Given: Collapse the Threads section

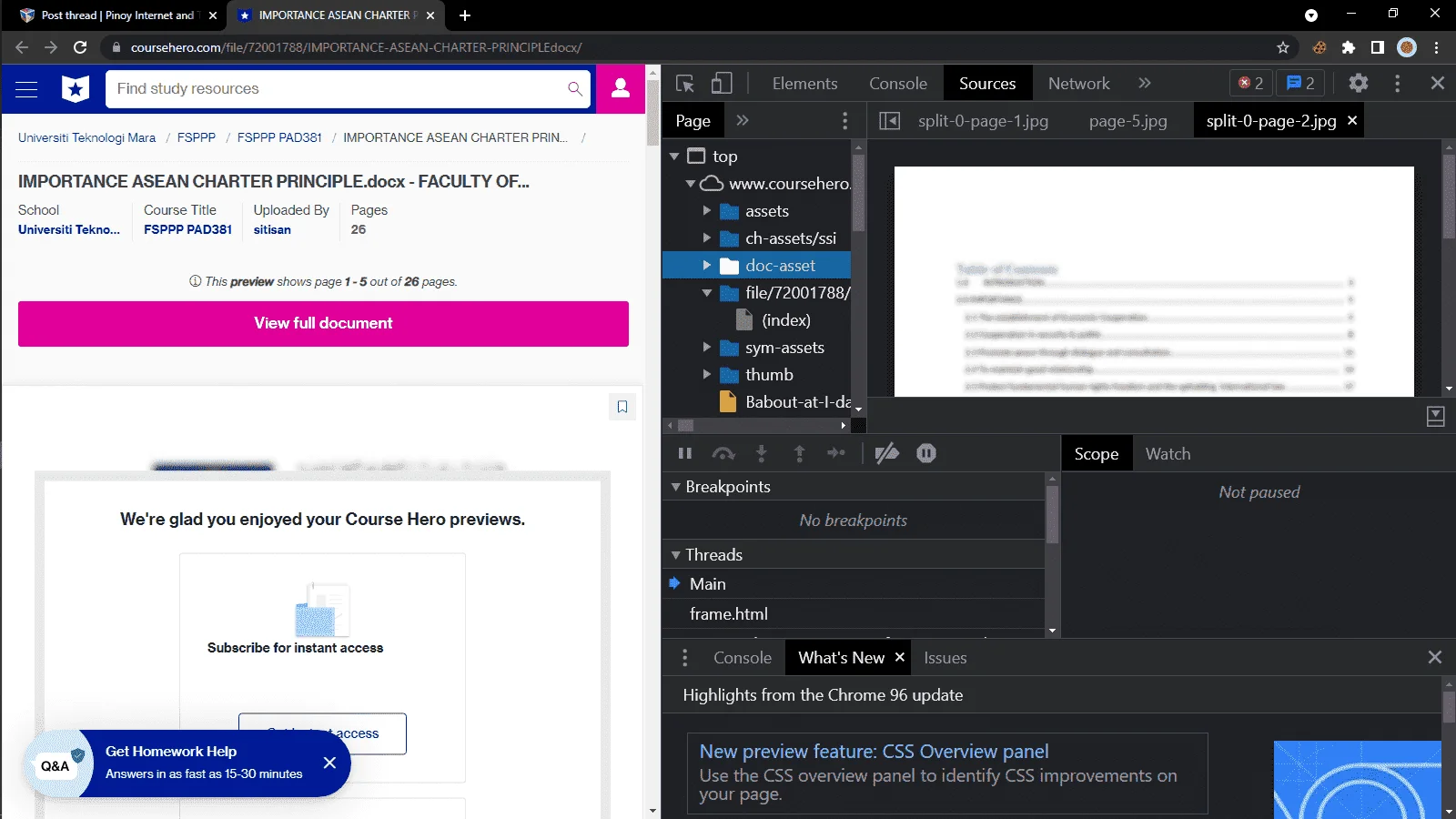Looking at the screenshot, I should click(x=676, y=555).
